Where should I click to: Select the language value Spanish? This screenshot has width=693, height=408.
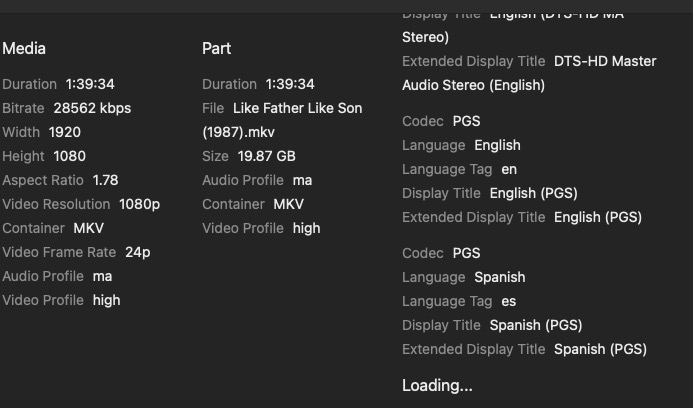tap(500, 277)
